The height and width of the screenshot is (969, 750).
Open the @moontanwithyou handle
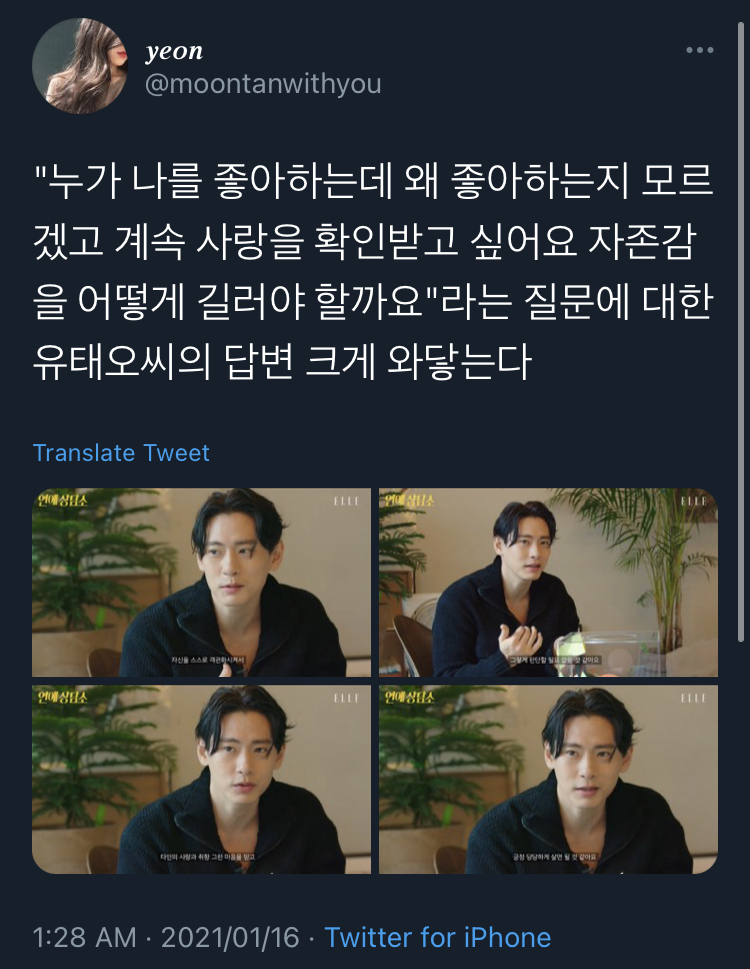click(x=263, y=84)
